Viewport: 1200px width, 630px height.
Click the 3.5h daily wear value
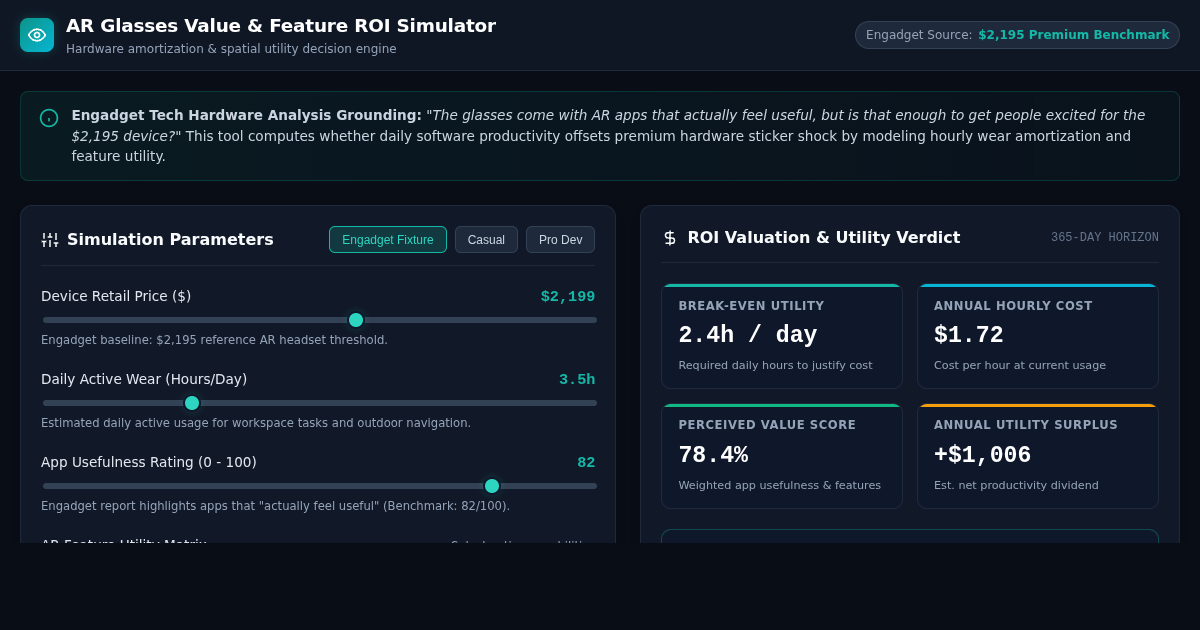(577, 379)
